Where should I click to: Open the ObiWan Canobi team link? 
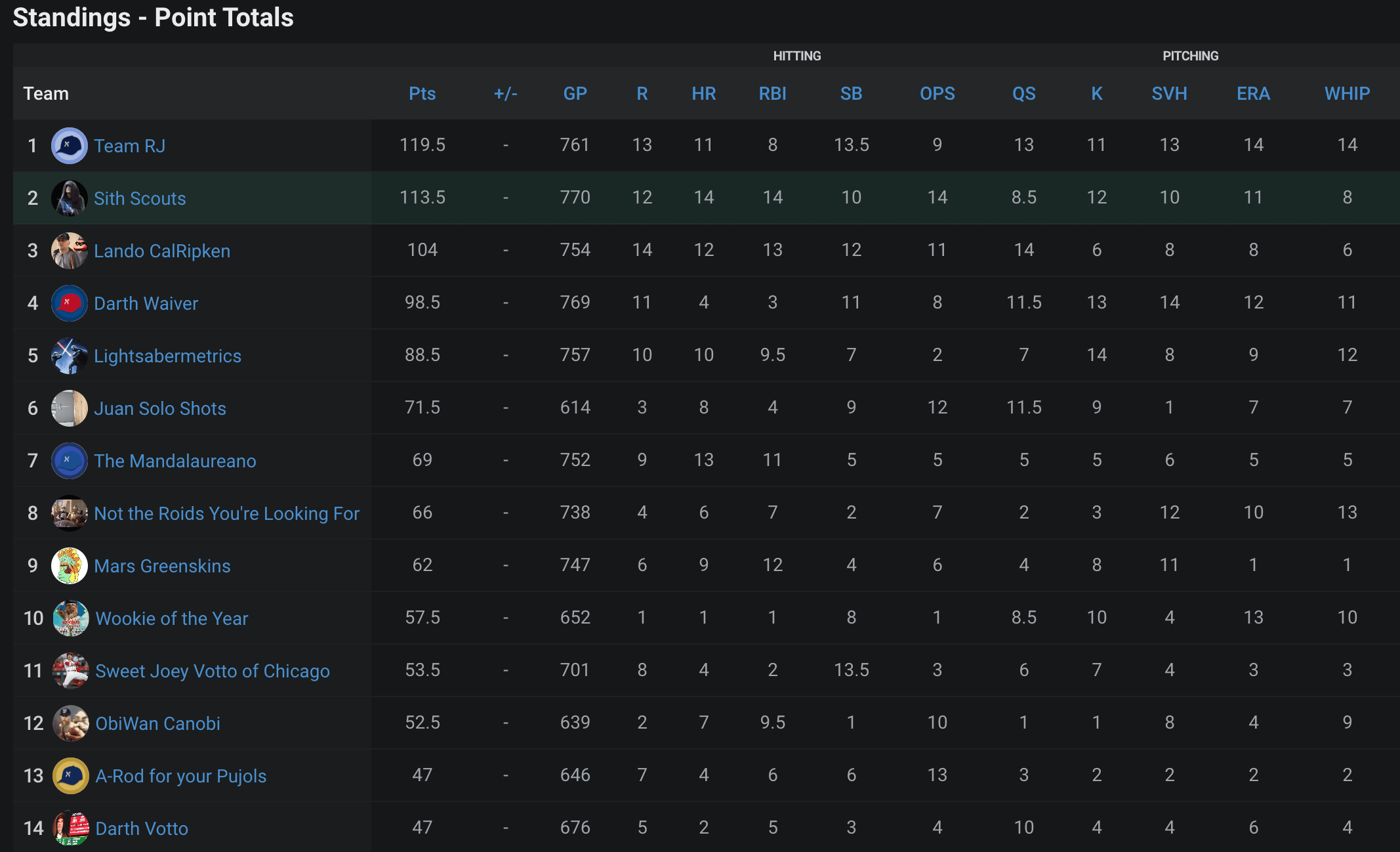click(x=158, y=723)
